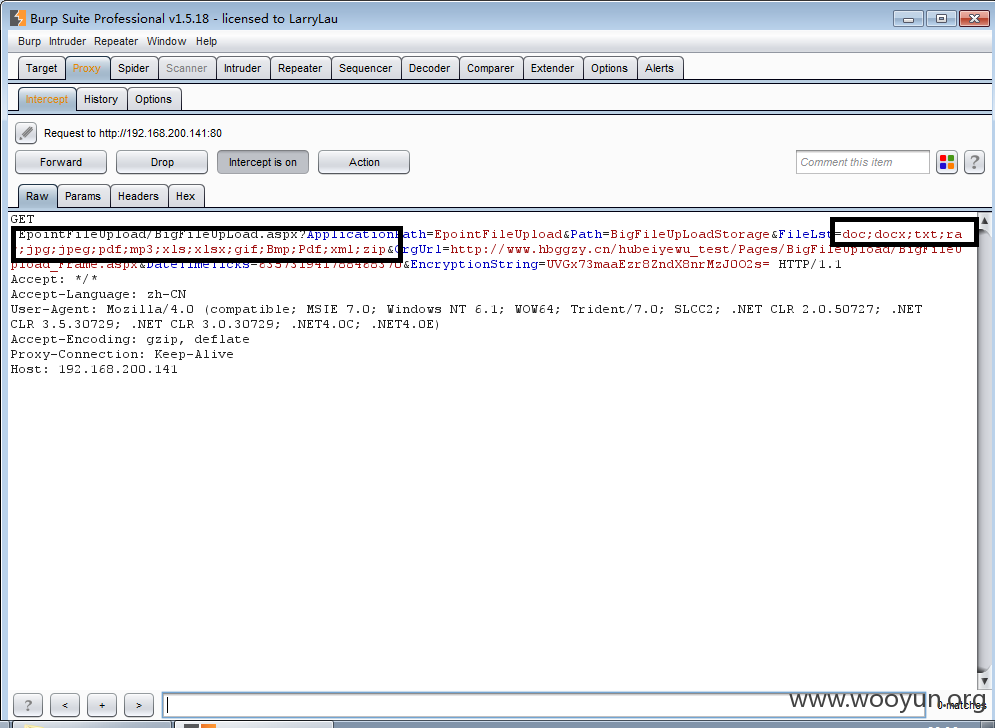This screenshot has height=728, width=995.
Task: Click the pencil edit target icon
Action: click(26, 133)
